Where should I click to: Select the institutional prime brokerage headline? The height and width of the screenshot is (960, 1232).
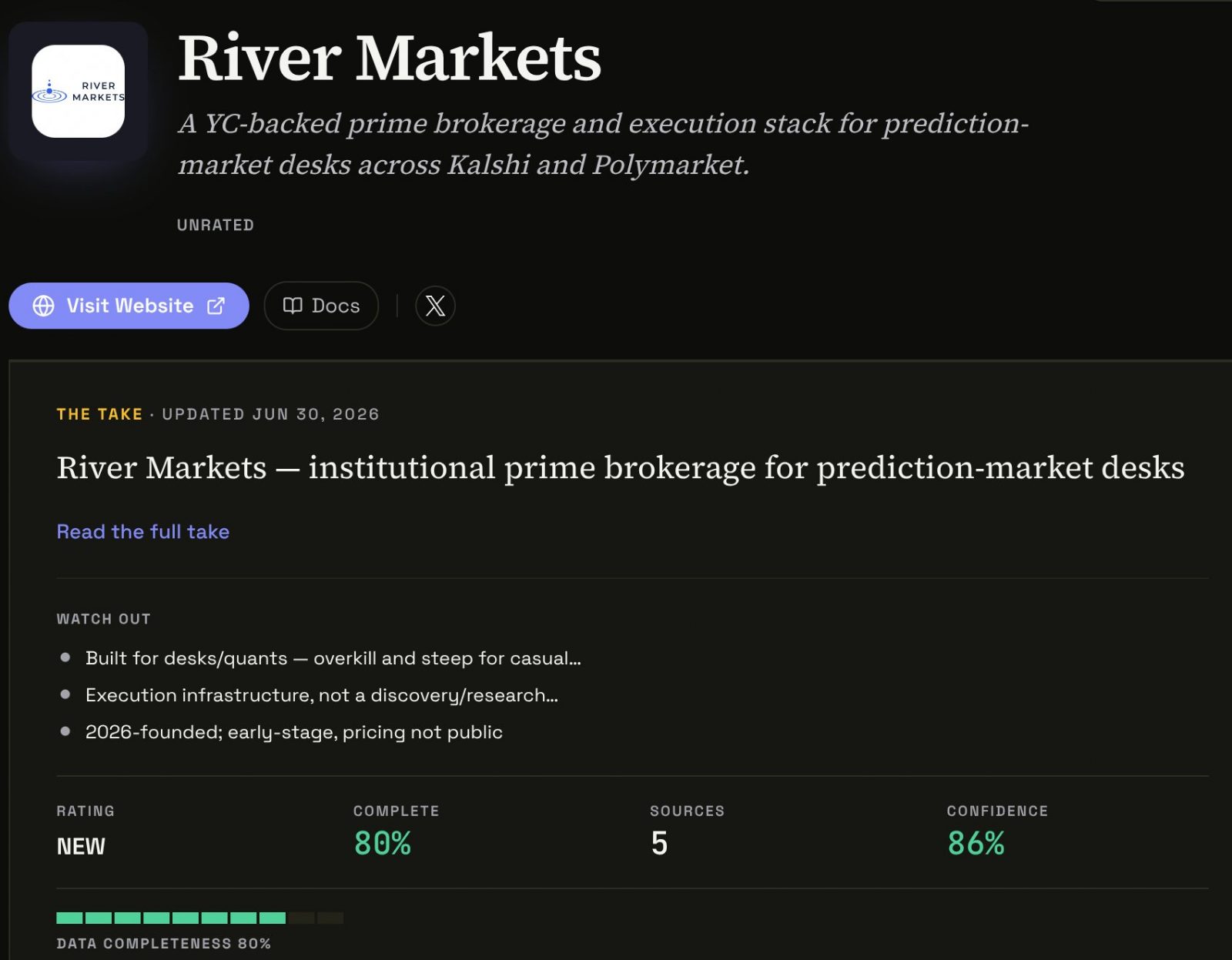pos(621,468)
